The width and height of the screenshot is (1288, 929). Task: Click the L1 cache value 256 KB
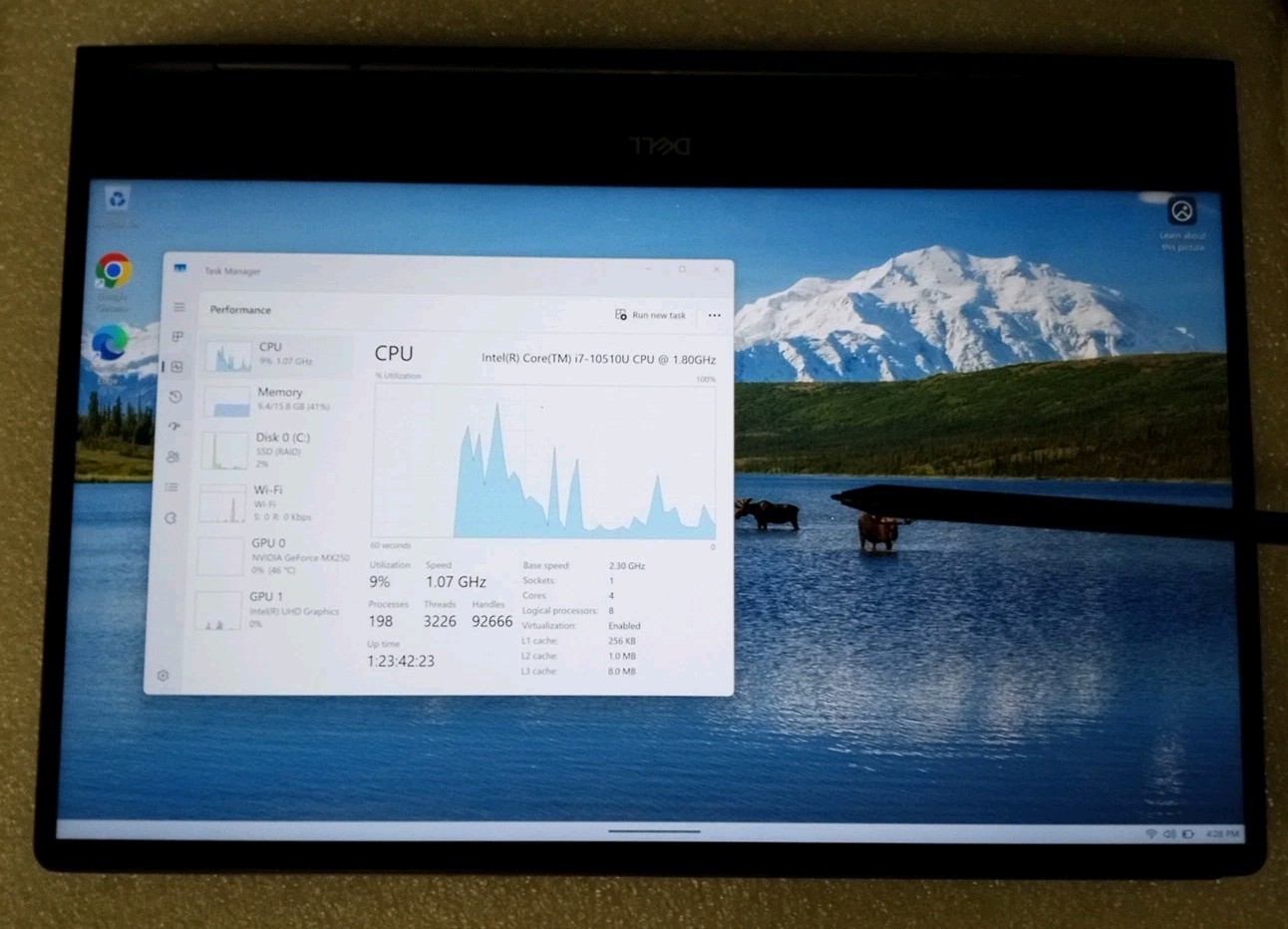click(x=622, y=641)
